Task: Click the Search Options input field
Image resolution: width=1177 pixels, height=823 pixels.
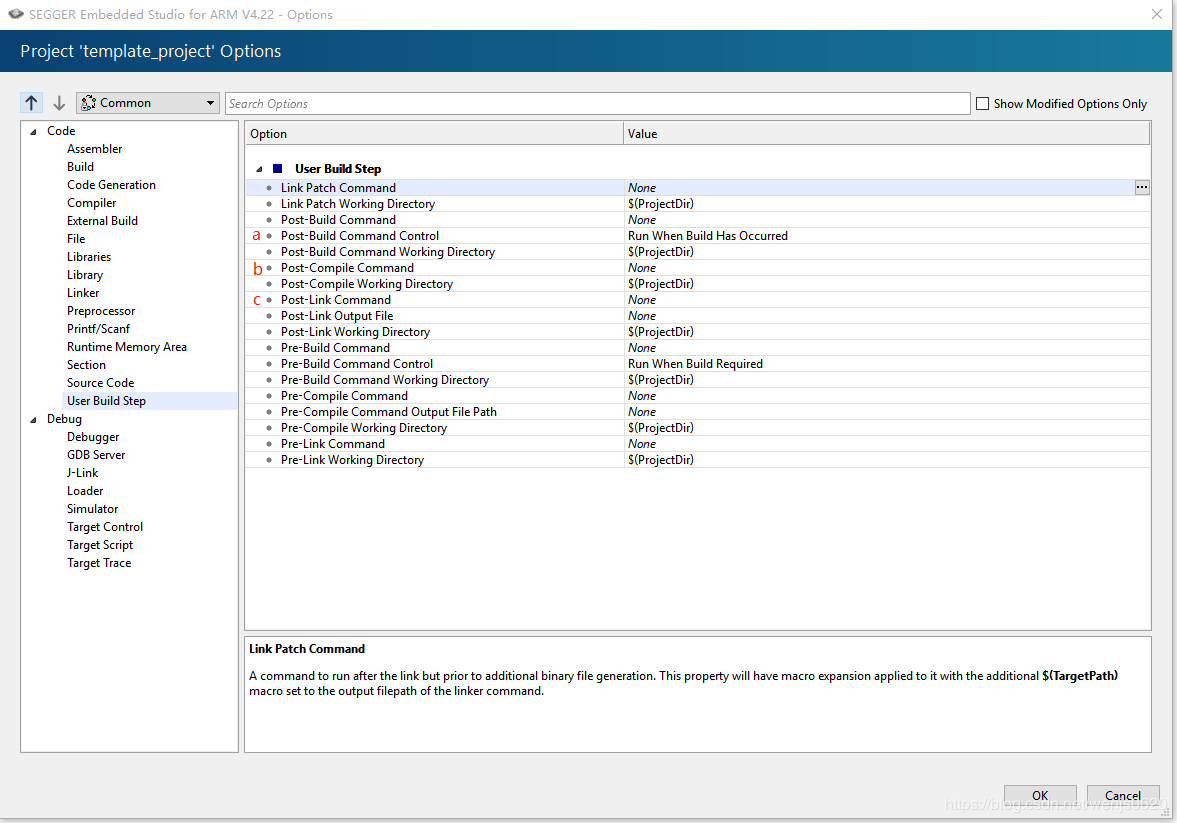Action: click(x=597, y=103)
